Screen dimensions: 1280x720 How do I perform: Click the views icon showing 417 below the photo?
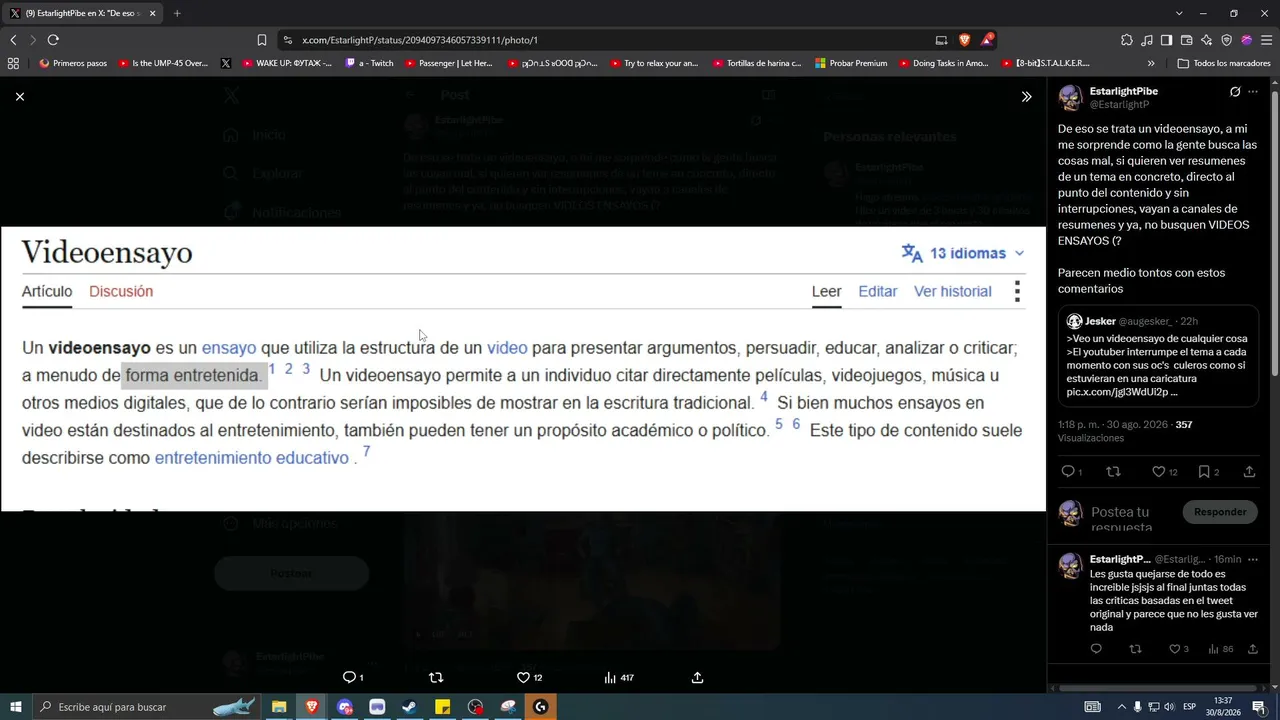619,677
